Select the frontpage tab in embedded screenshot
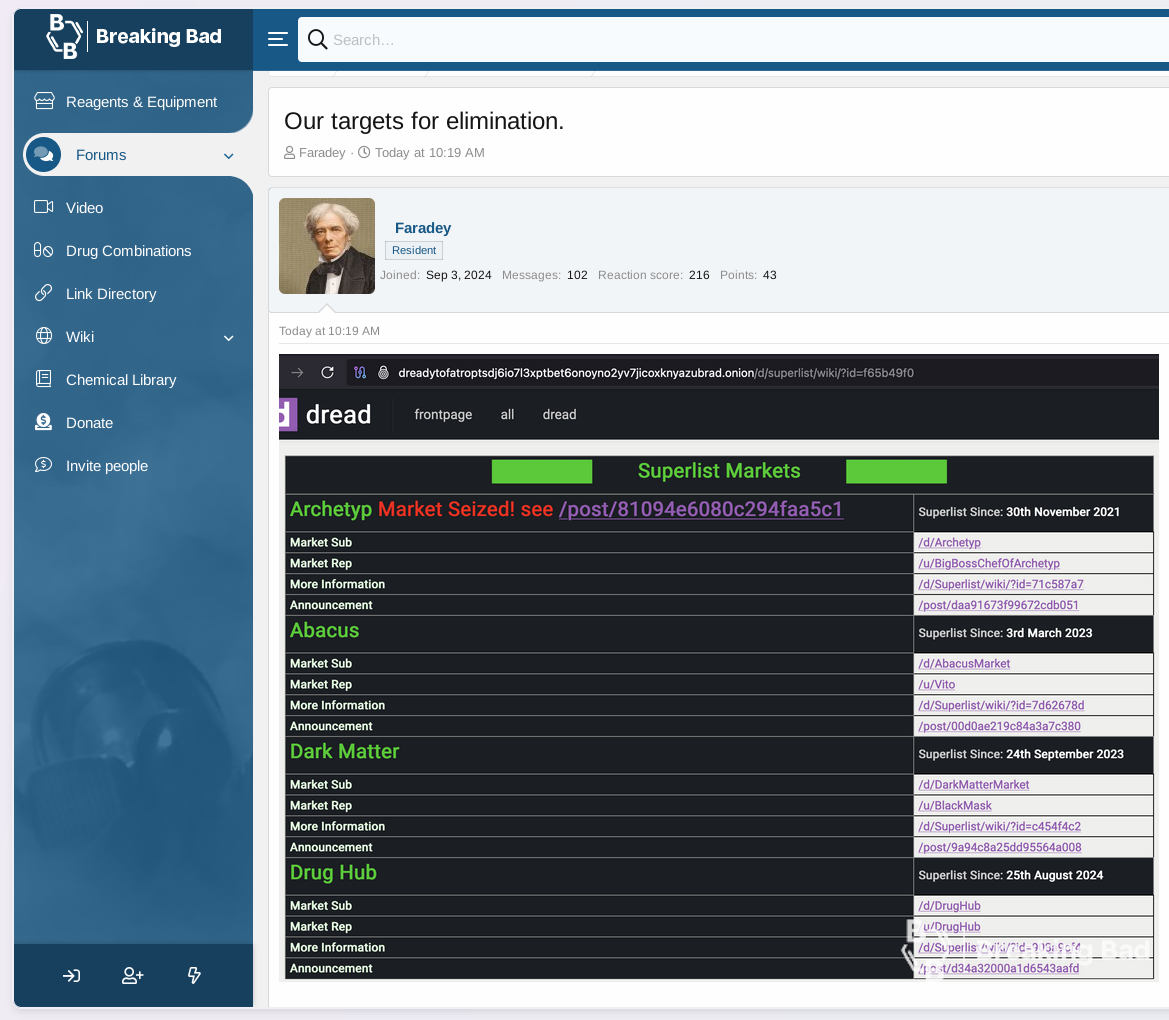The width and height of the screenshot is (1169, 1020). (x=443, y=415)
